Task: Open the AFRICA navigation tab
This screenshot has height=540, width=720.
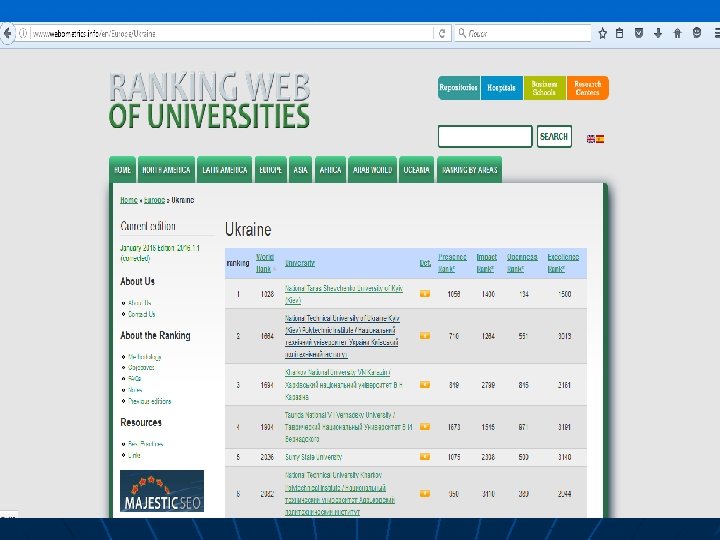Action: coord(330,170)
